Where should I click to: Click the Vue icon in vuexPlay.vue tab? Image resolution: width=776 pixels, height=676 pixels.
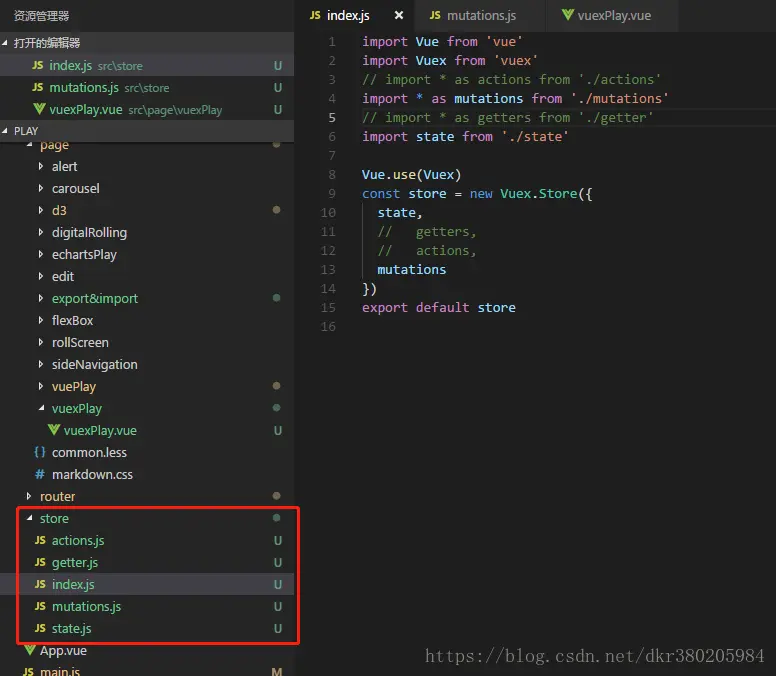(568, 15)
